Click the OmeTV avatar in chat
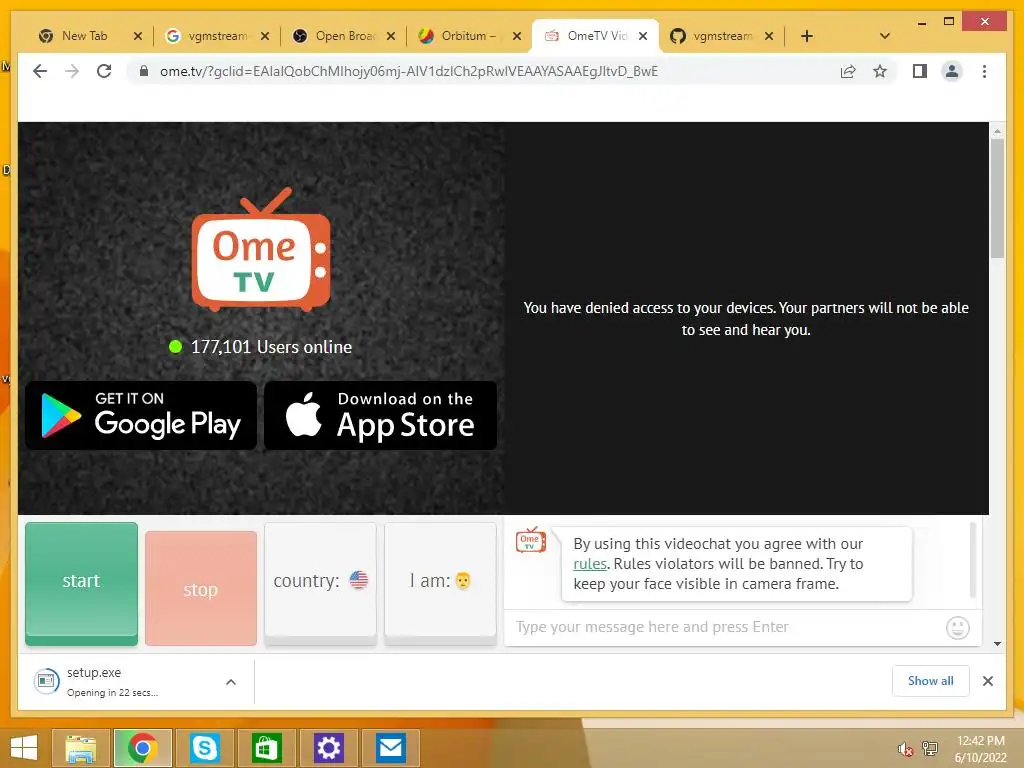This screenshot has width=1024, height=768. click(x=531, y=541)
